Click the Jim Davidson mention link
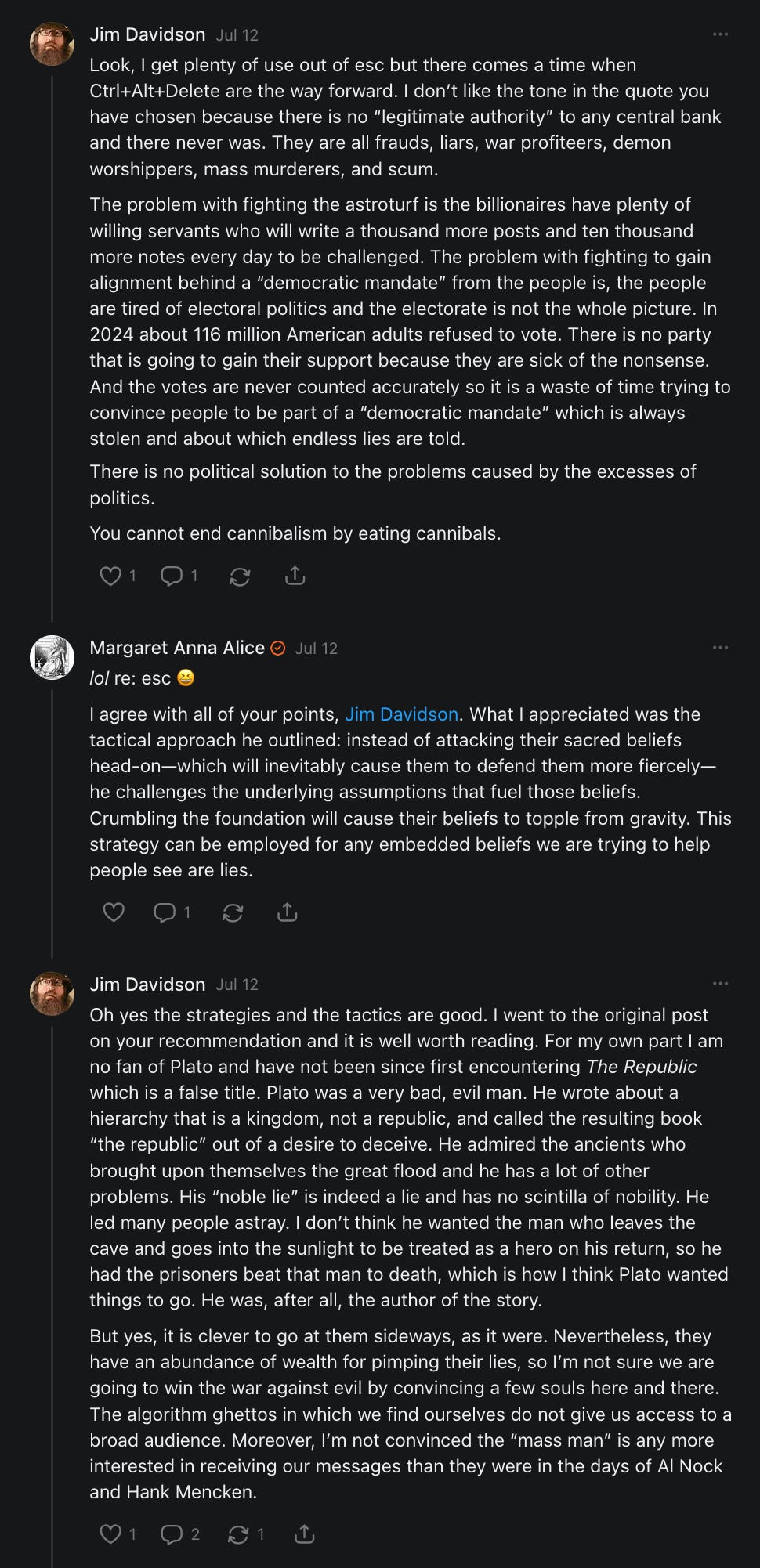The height and width of the screenshot is (1568, 760). point(401,714)
